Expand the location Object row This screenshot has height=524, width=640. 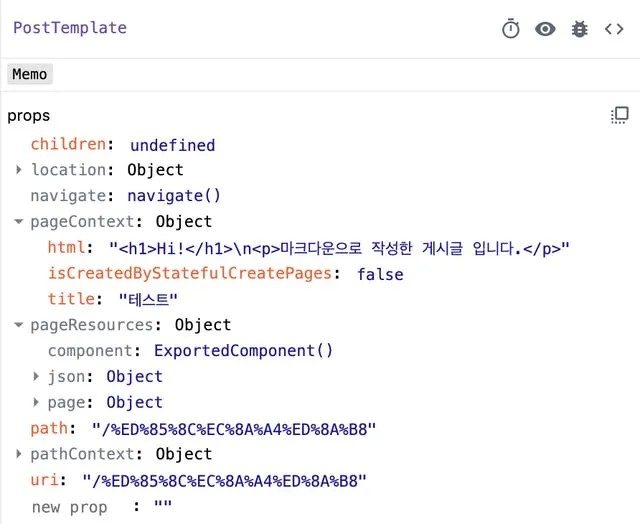[x=19, y=170]
